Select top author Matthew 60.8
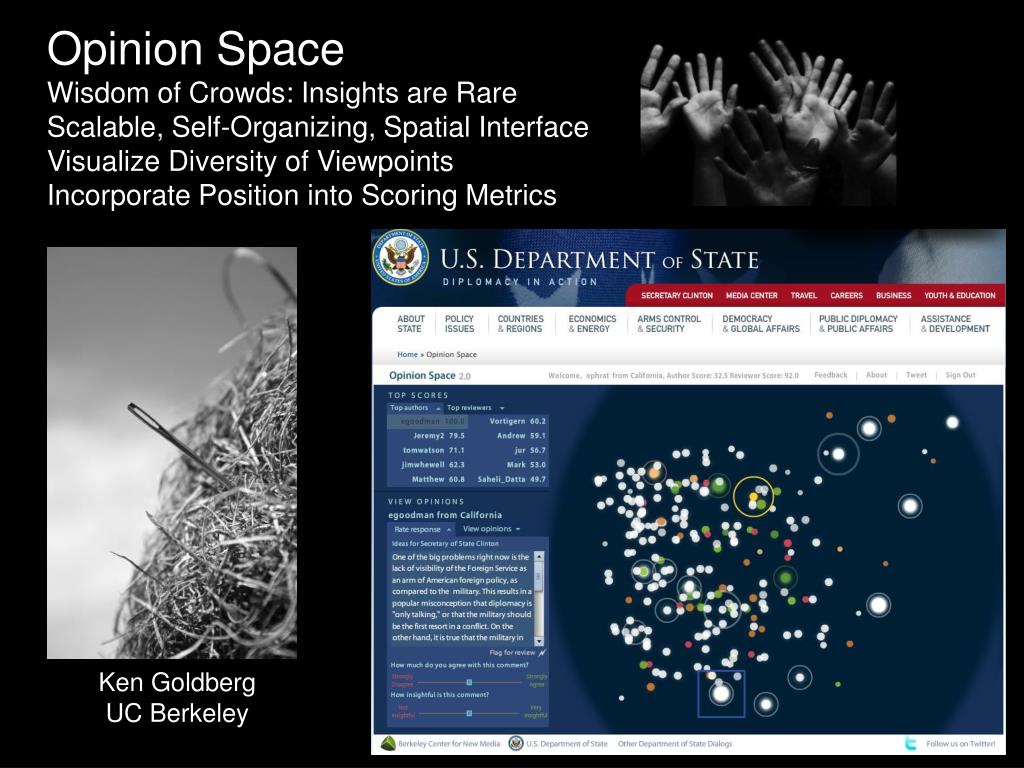 [x=438, y=479]
